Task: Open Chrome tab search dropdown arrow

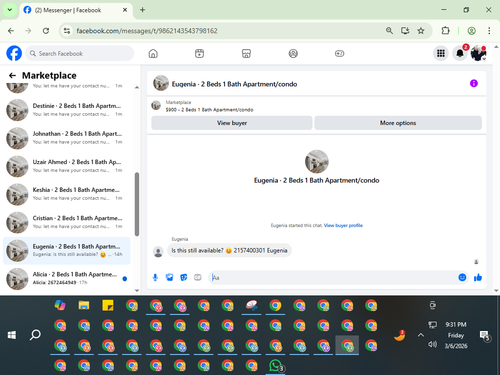Action: click(x=10, y=10)
